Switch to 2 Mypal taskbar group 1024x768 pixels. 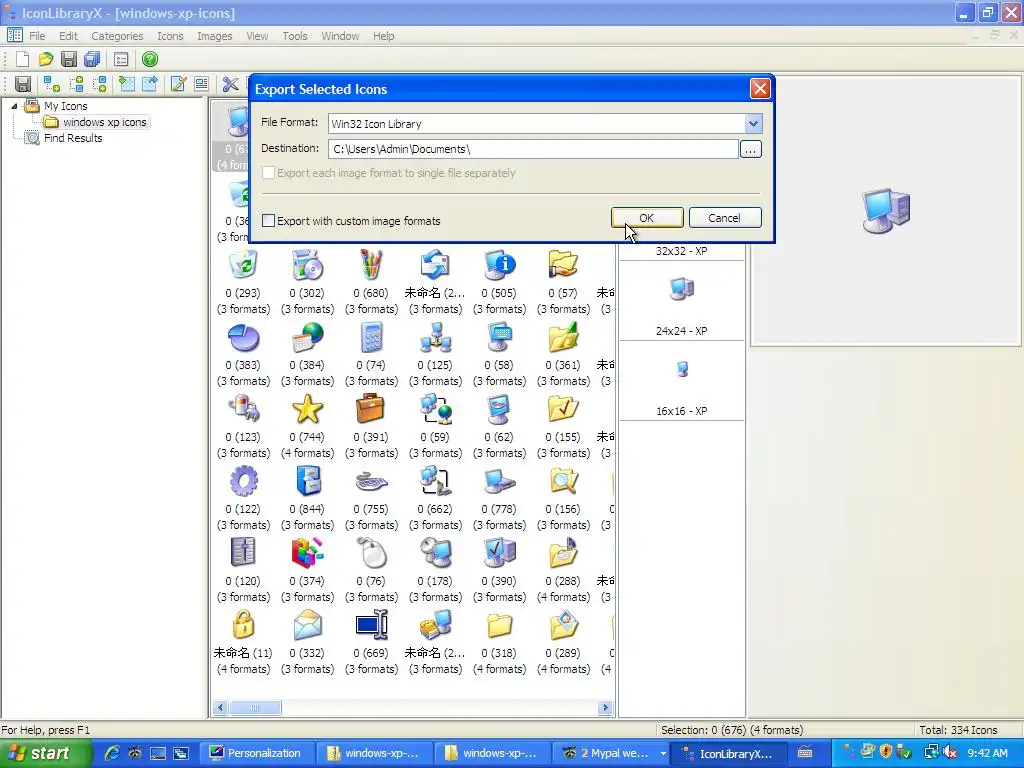pyautogui.click(x=613, y=753)
